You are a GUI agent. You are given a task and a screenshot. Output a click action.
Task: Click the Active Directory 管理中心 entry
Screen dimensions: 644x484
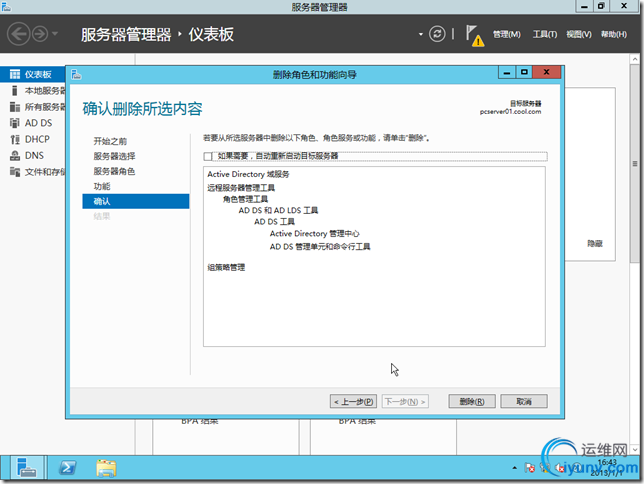pos(314,234)
